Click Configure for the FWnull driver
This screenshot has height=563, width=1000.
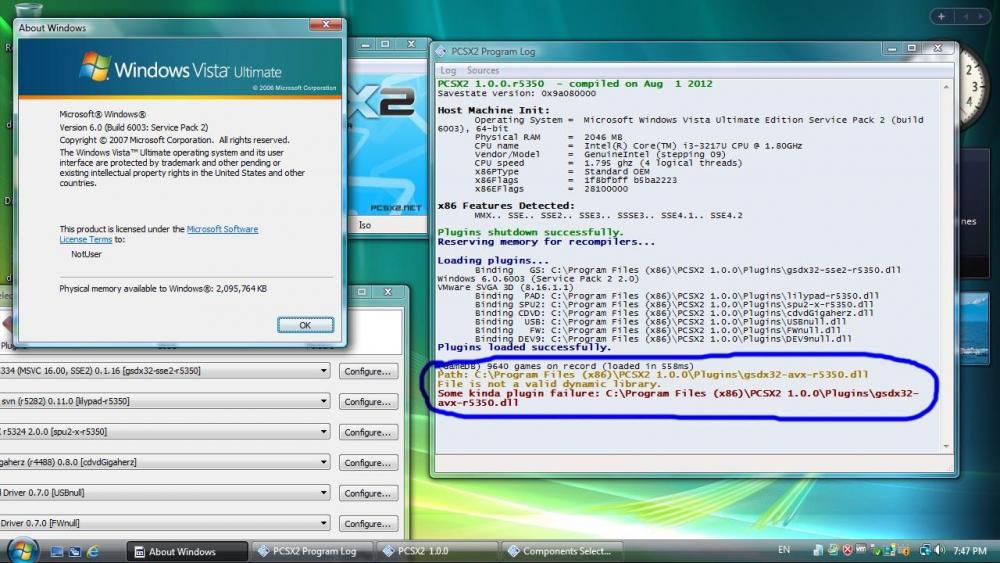368,523
